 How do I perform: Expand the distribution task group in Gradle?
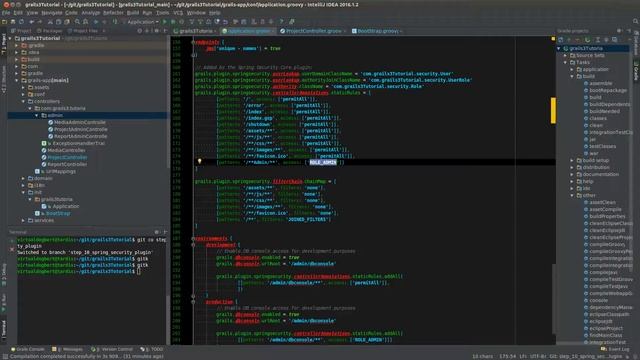click(x=572, y=167)
